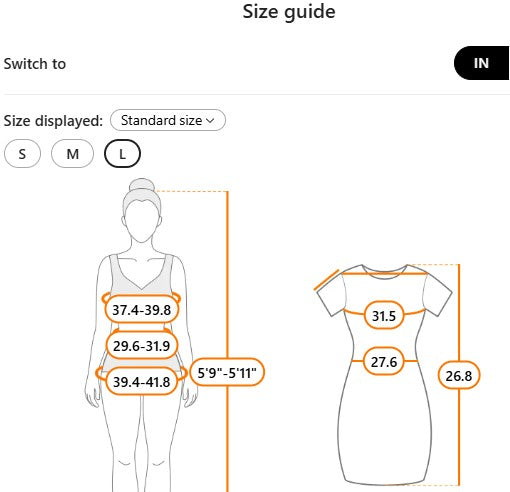Image resolution: width=510 pixels, height=492 pixels.
Task: Click the orange sleeve length marker
Action: click(327, 280)
